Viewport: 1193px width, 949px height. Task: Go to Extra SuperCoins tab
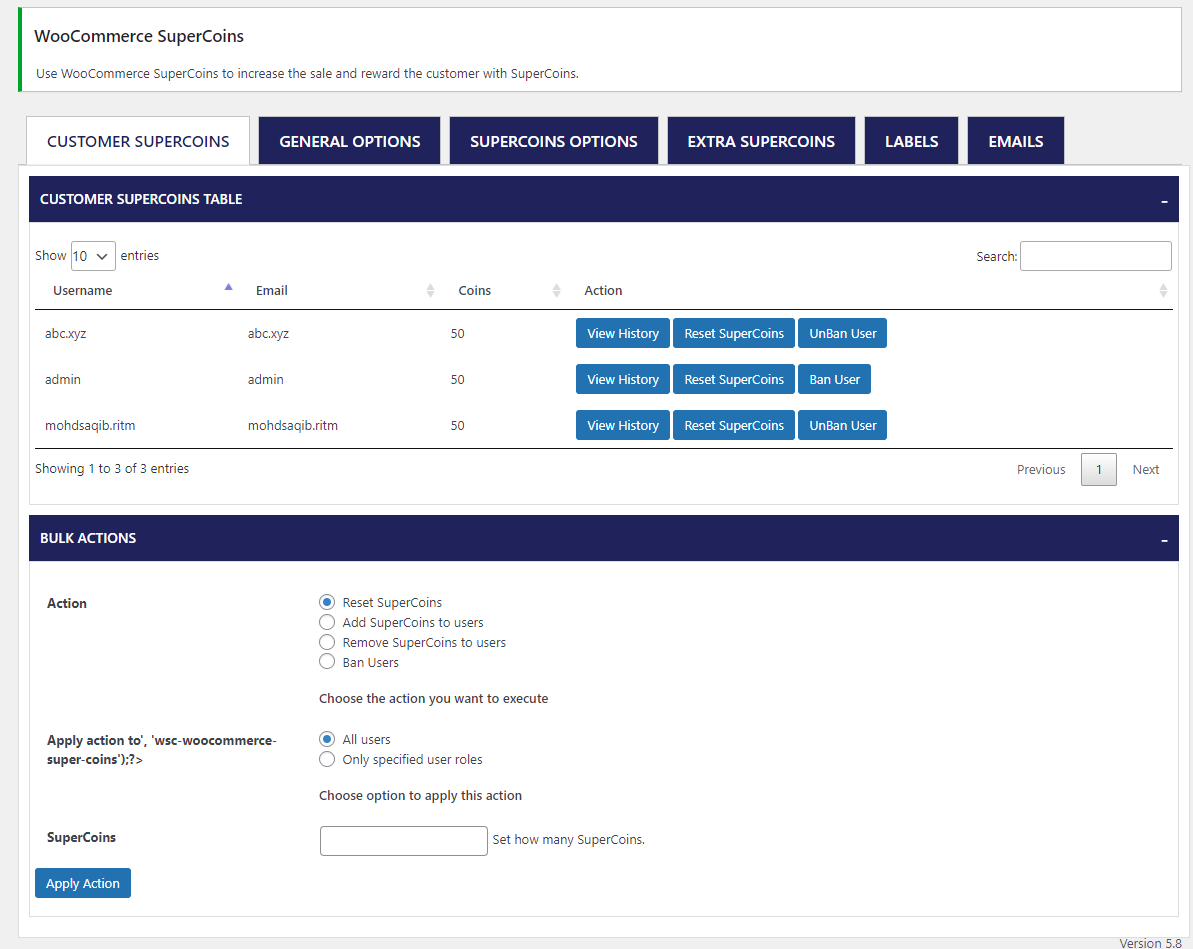coord(761,141)
